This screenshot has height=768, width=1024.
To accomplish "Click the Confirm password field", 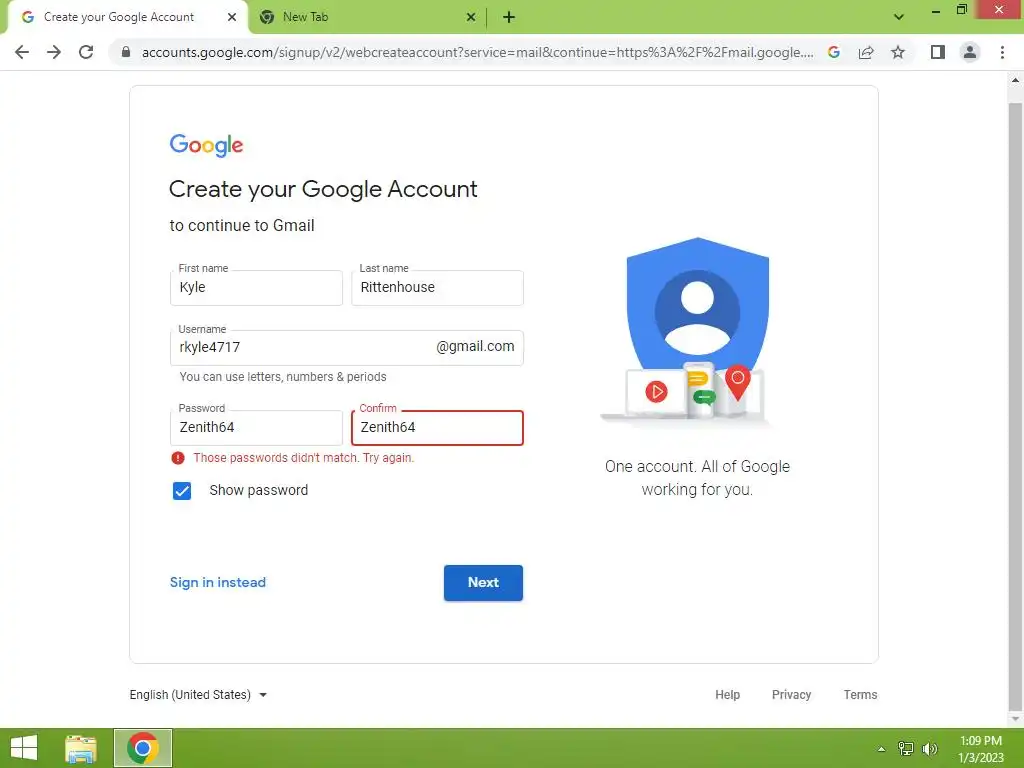I will pyautogui.click(x=438, y=428).
